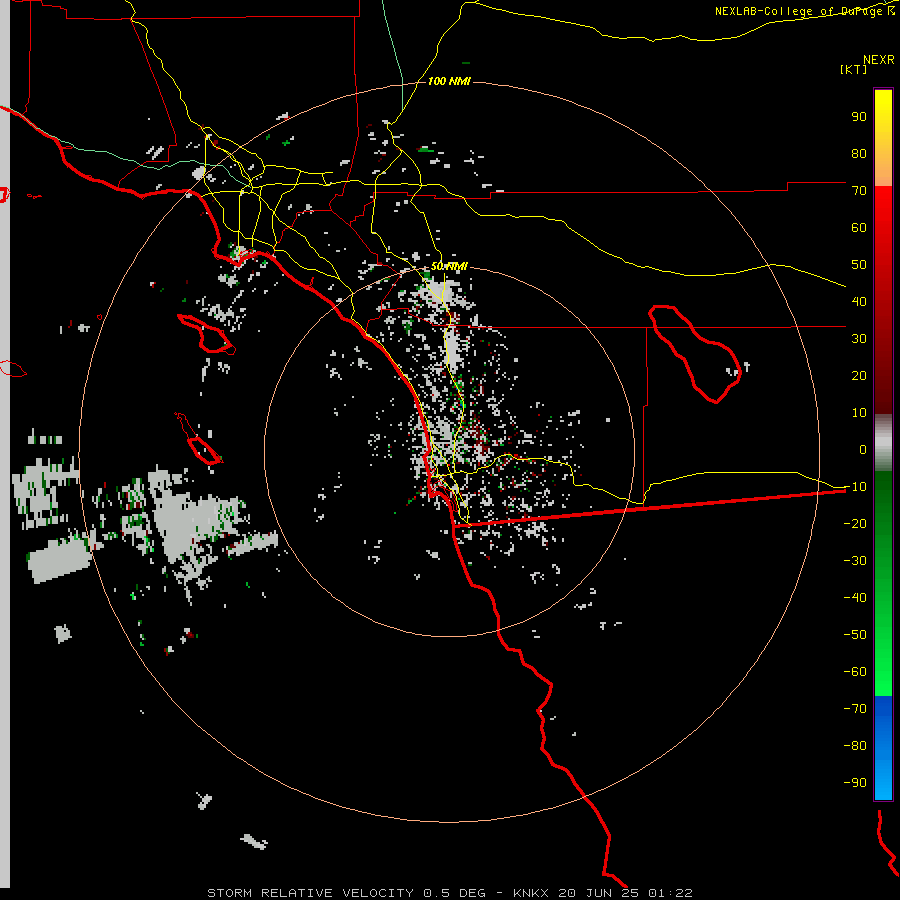Click the -70 value on the velocity scale
The height and width of the screenshot is (900, 900).
(855, 708)
